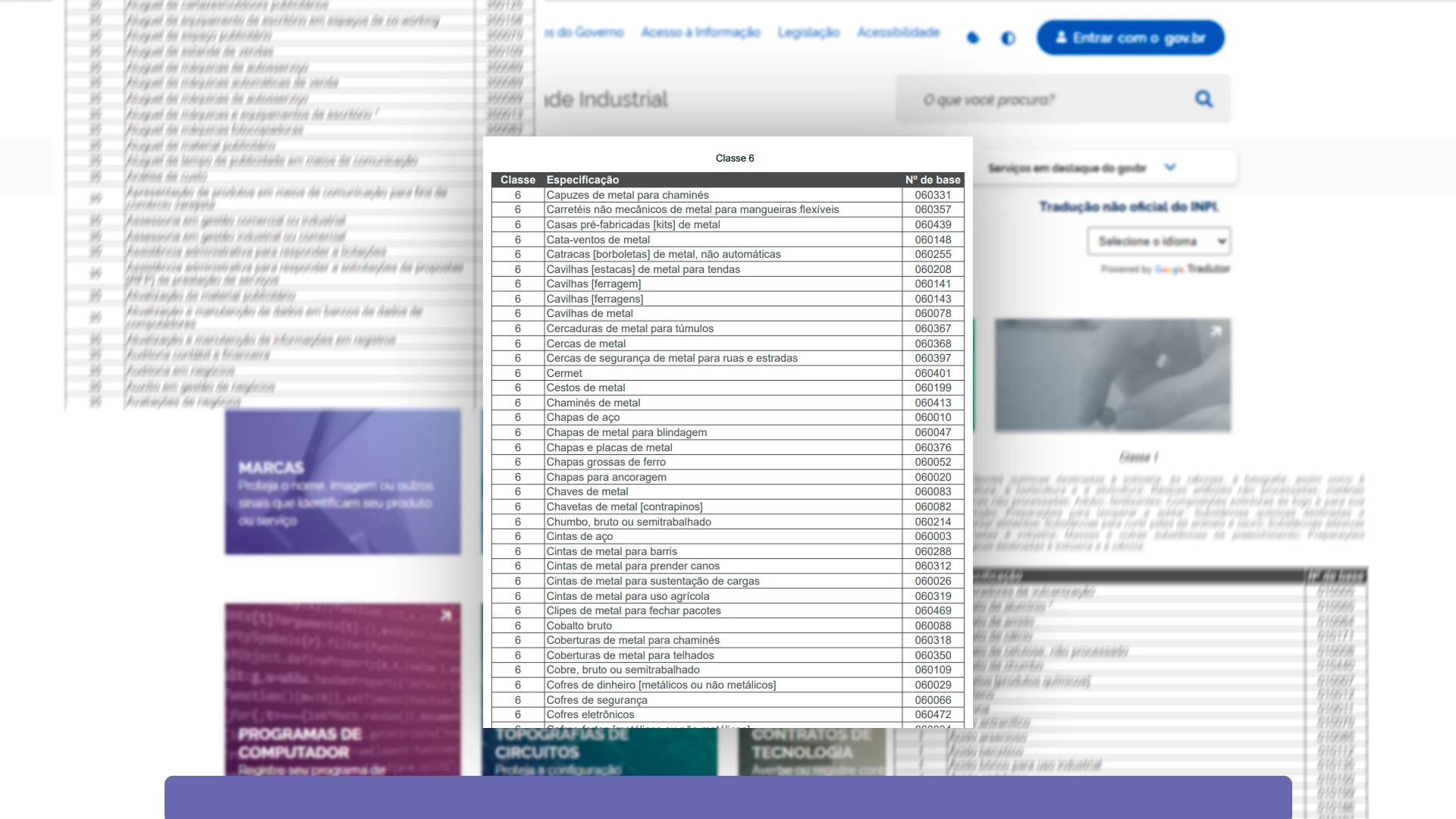Select the Cermet row in Classe 6 table
The image size is (1456, 819).
(728, 373)
